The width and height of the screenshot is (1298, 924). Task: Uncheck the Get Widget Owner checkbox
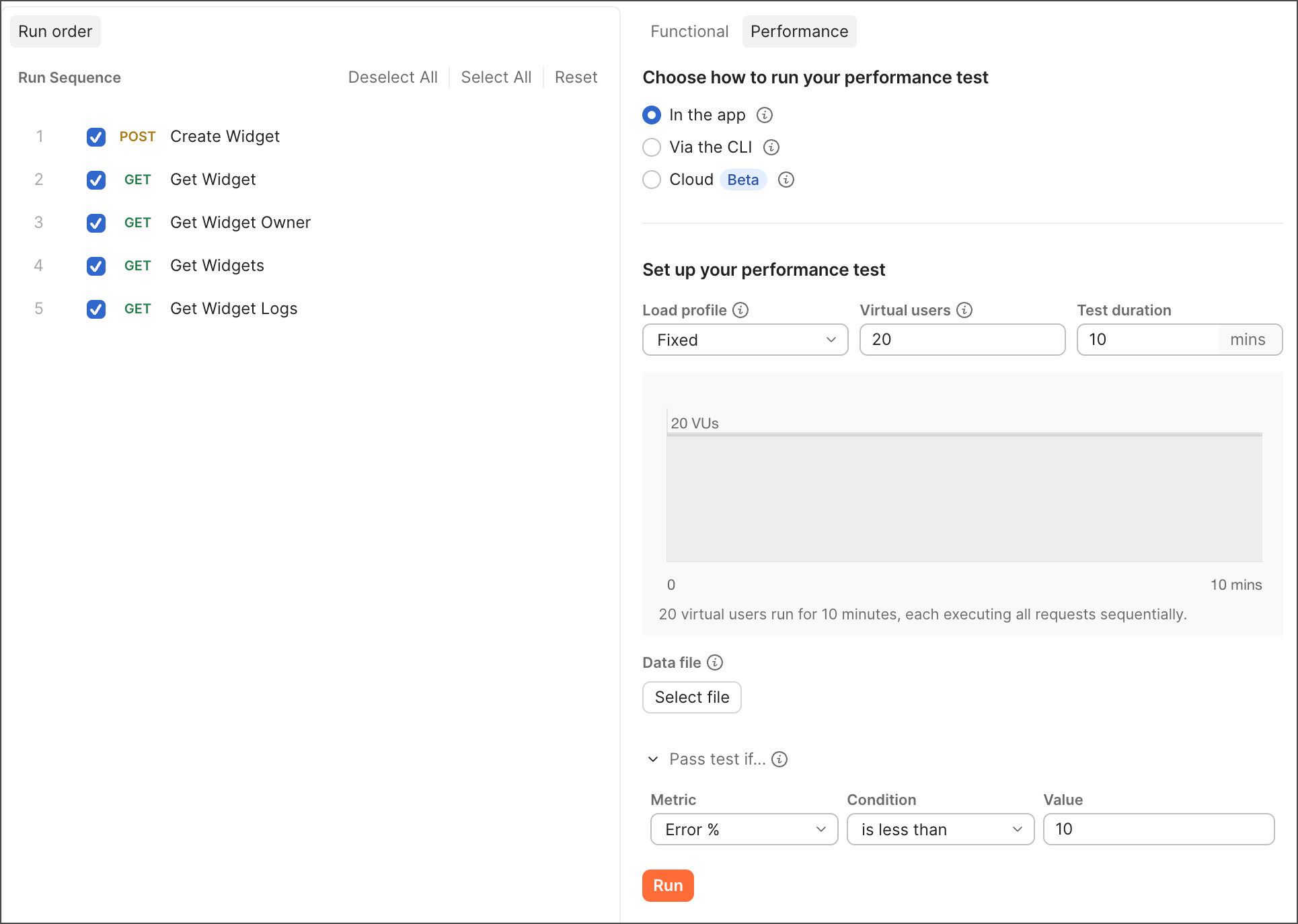96,223
